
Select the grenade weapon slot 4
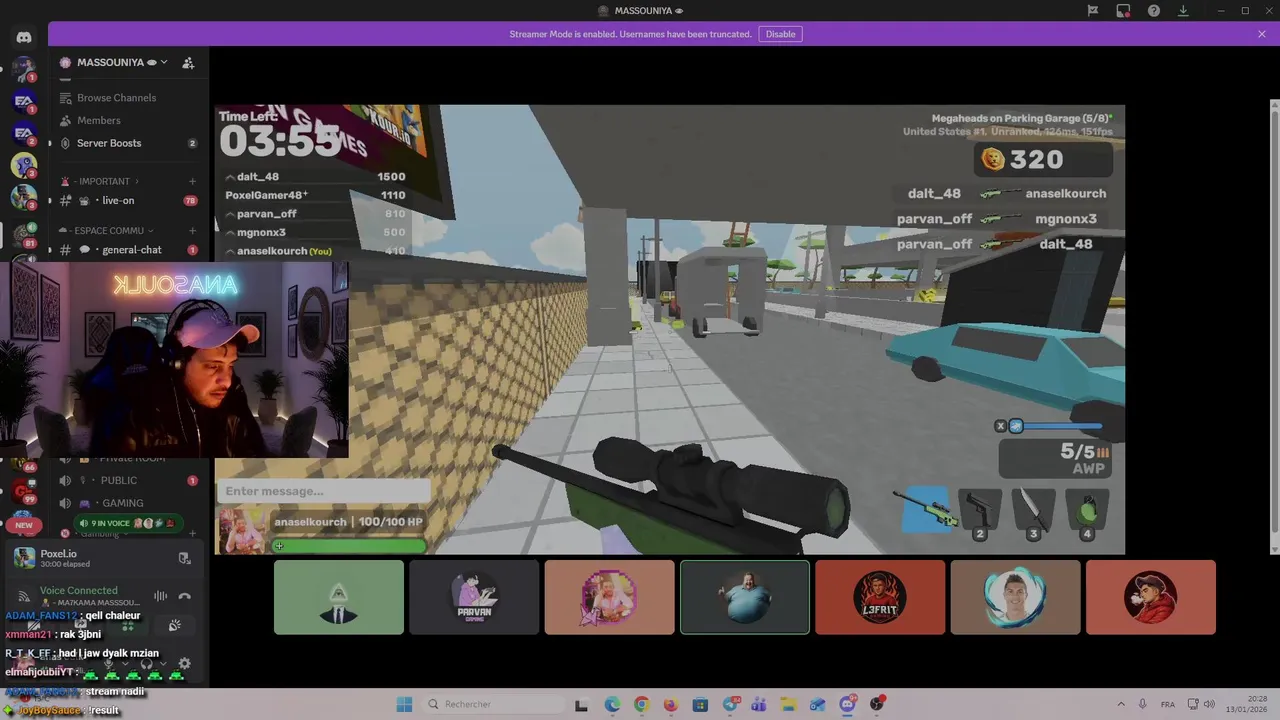[x=1087, y=513]
